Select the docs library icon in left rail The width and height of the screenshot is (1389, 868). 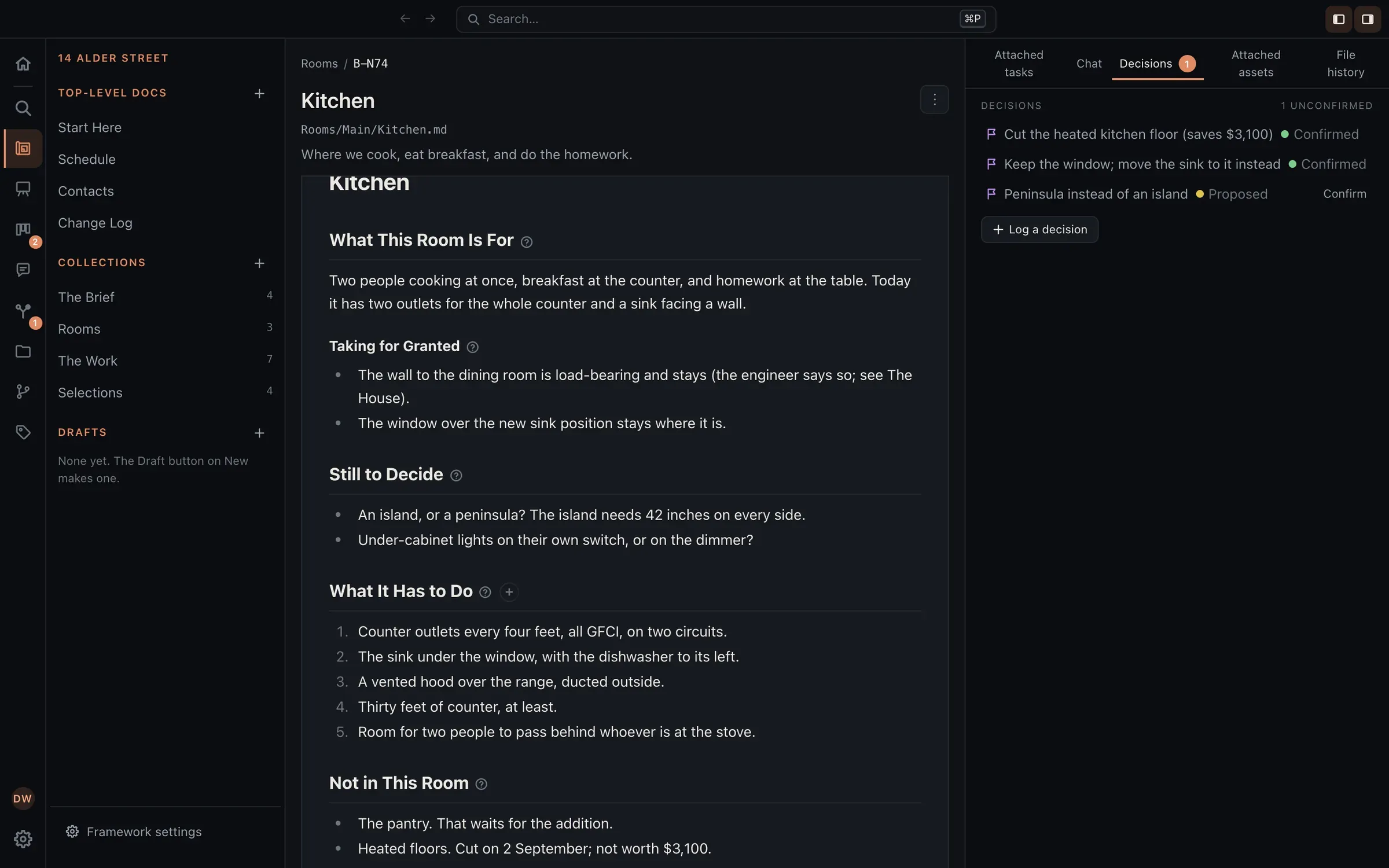[x=23, y=149]
